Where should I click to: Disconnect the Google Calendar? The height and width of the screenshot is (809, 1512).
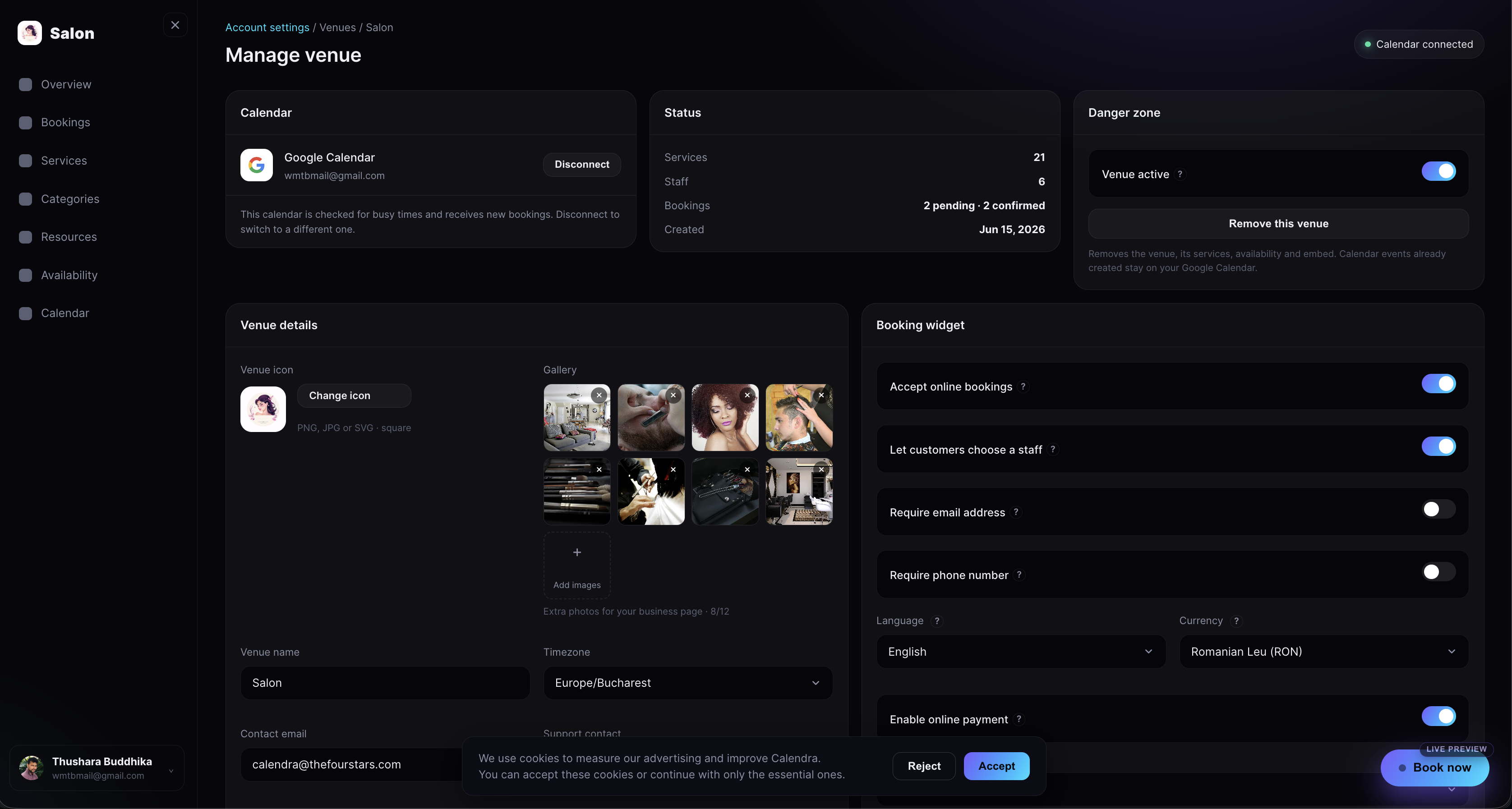tap(582, 165)
